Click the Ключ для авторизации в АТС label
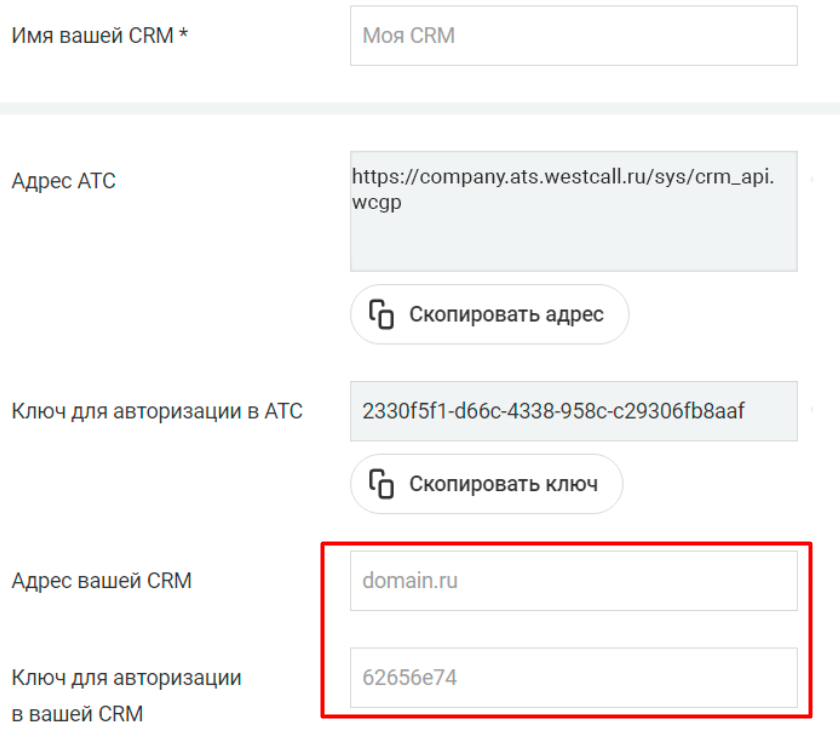Screen dimensions: 840x746 157,411
